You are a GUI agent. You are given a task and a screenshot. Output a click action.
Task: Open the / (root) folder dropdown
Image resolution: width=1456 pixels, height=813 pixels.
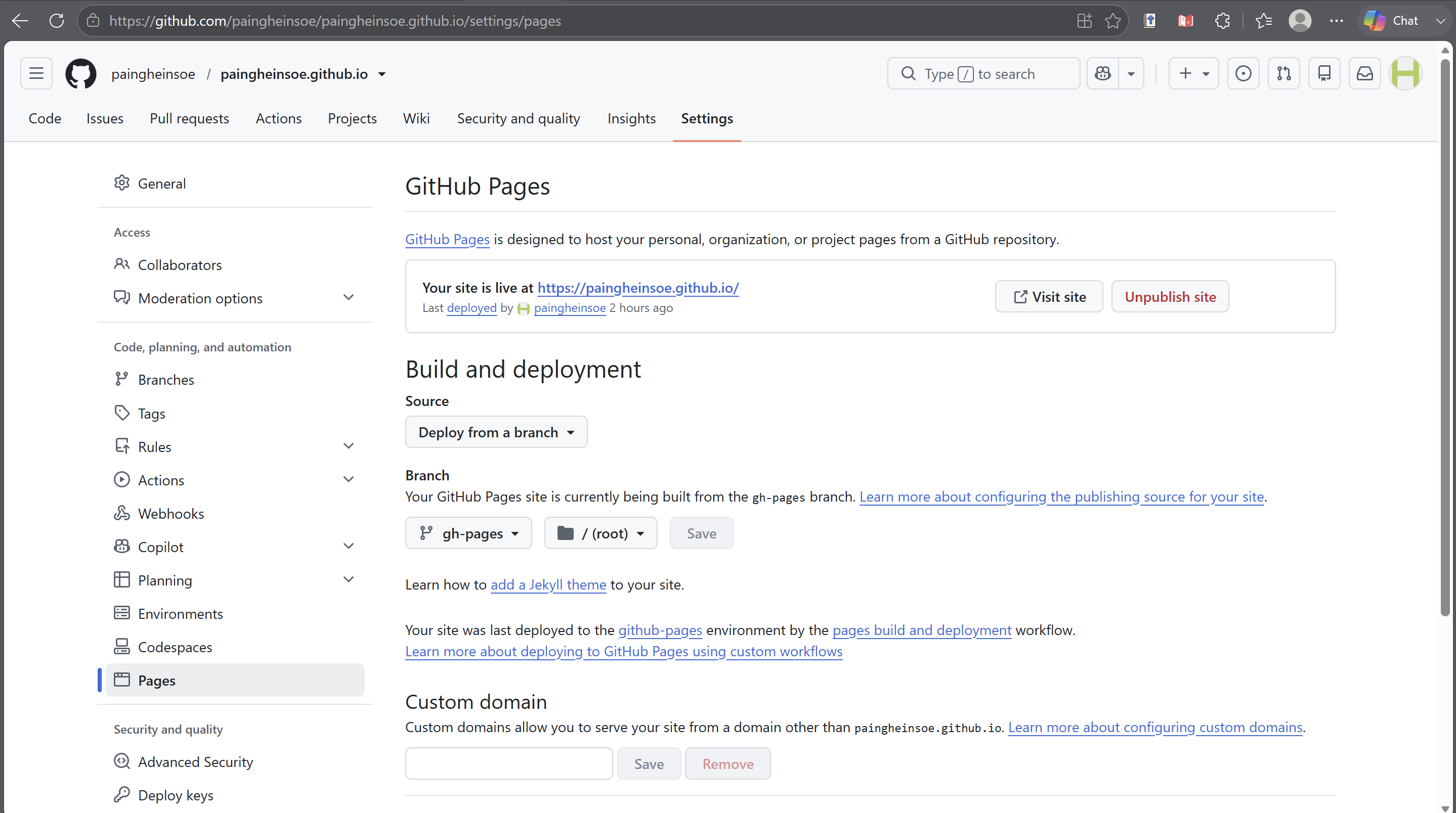(601, 533)
